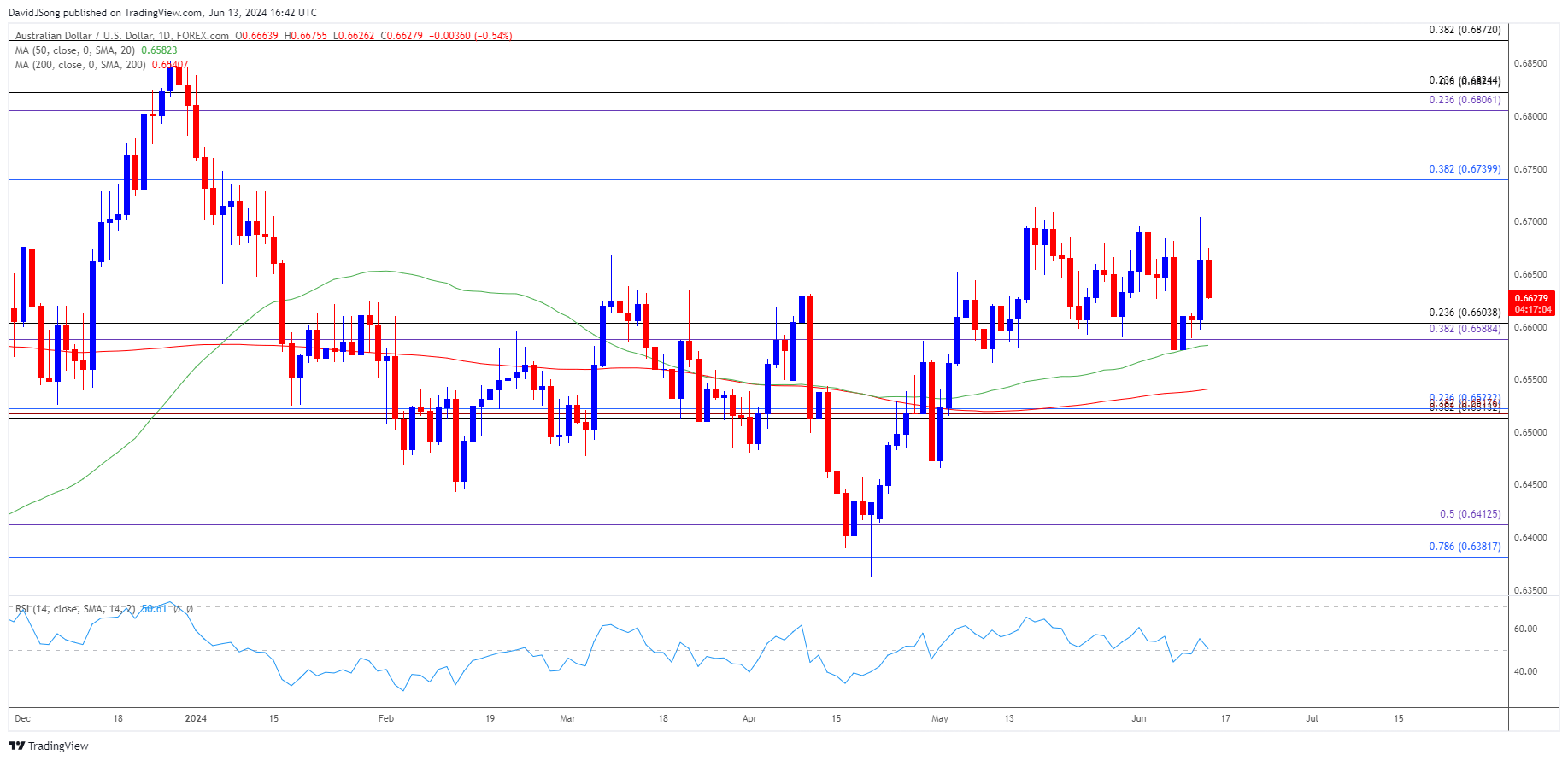Image resolution: width=1568 pixels, height=761 pixels.
Task: Click 0.66500 on the price axis
Action: click(1530, 275)
